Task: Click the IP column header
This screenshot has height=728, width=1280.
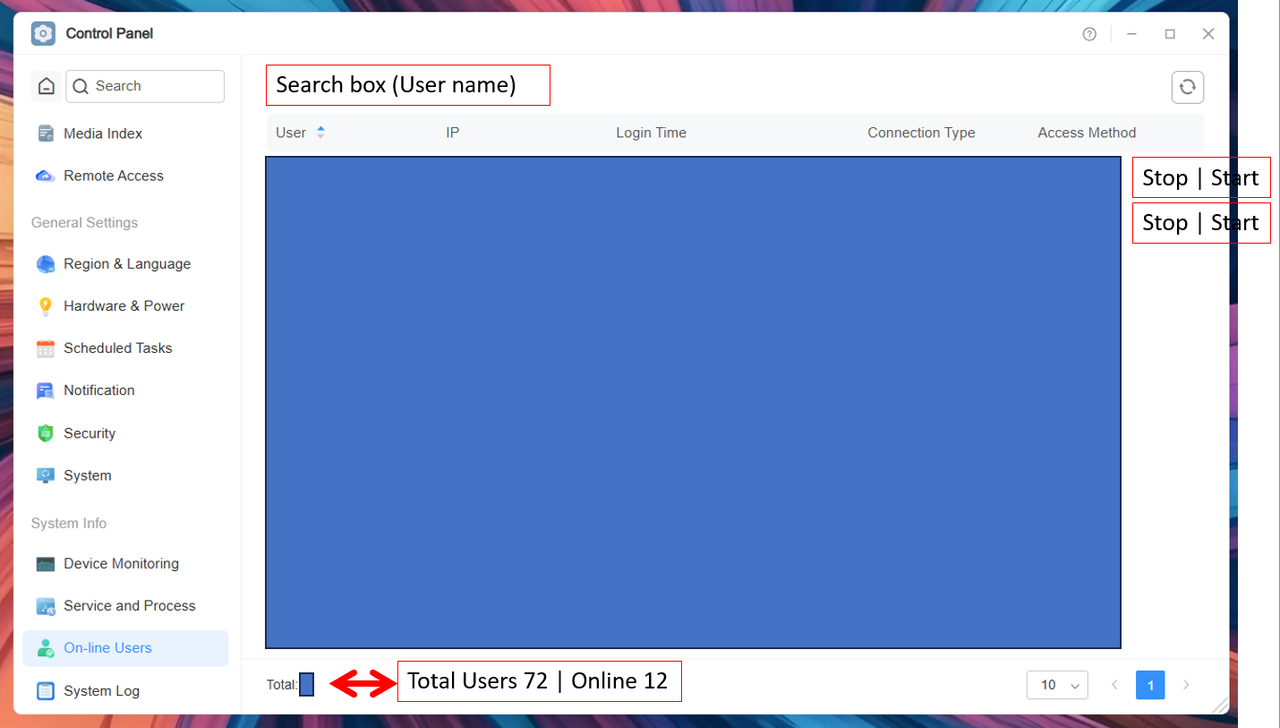Action: [452, 133]
